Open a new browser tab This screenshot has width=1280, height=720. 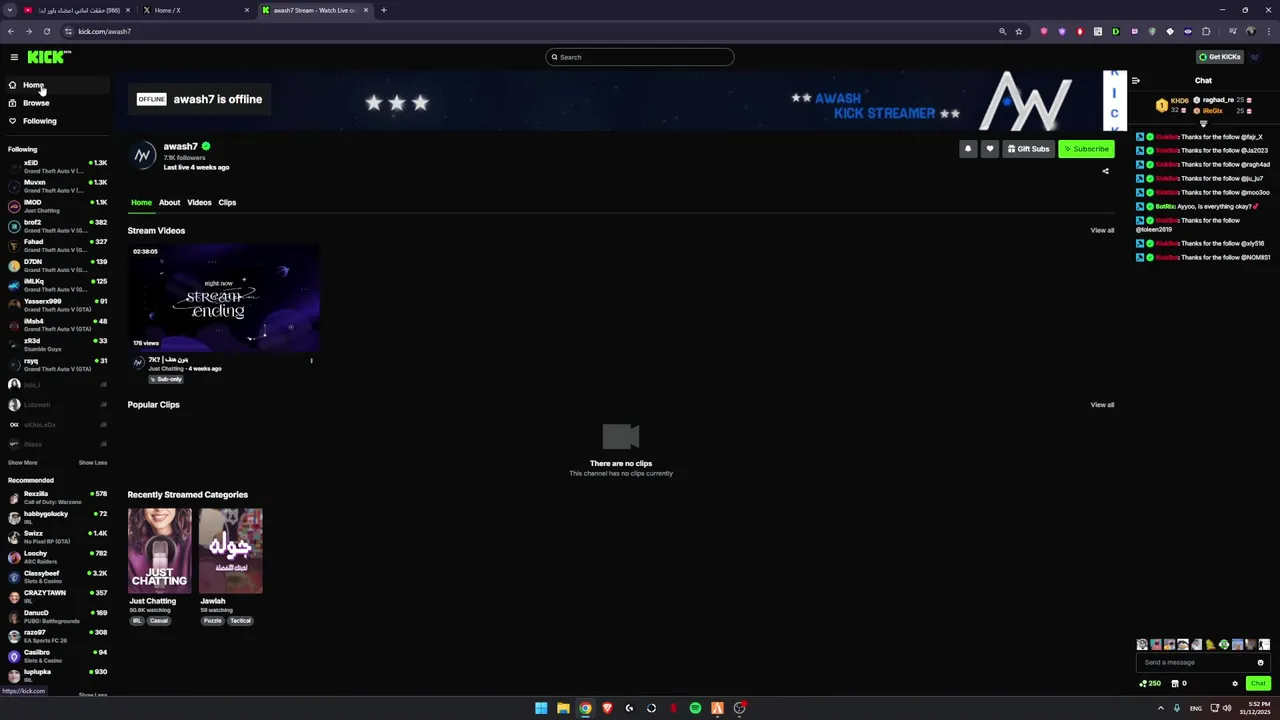click(x=383, y=10)
